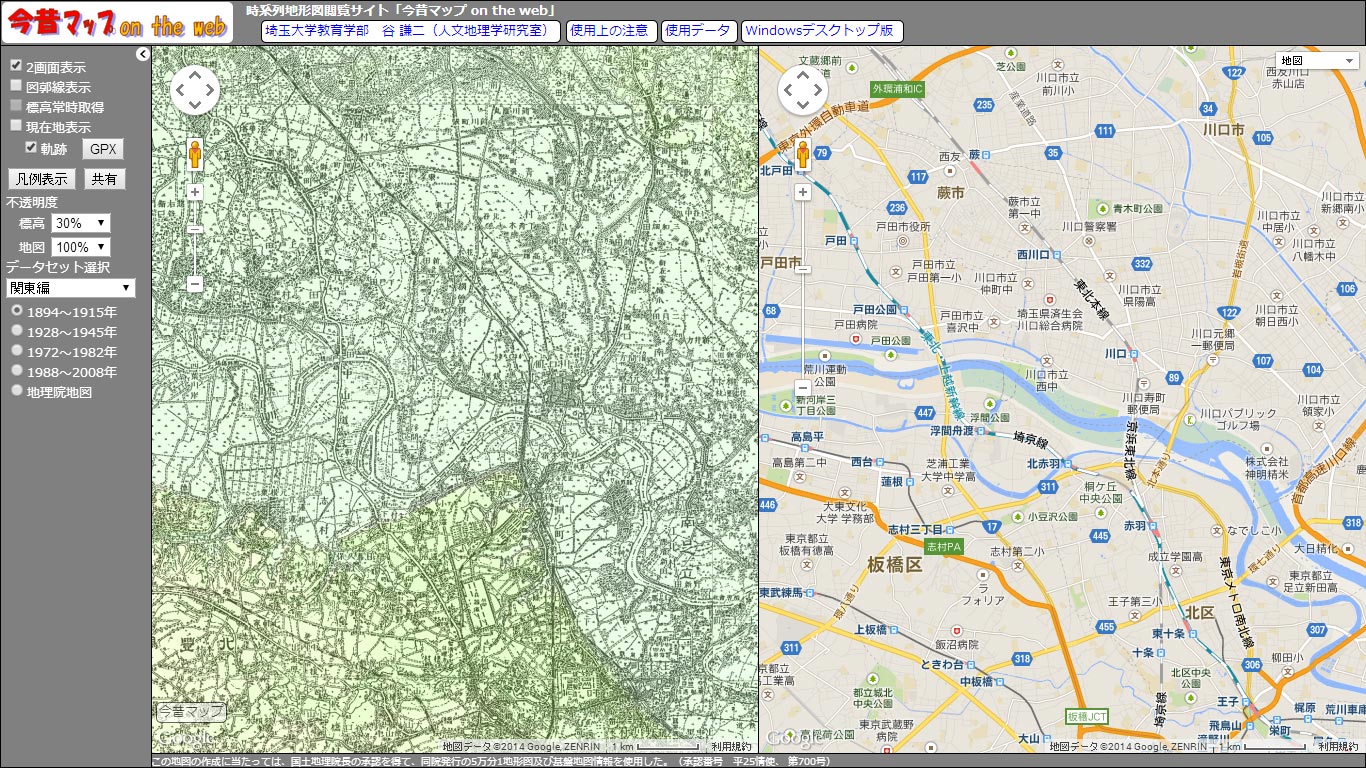1366x768 pixels.
Task: Open the 使用上の注意 link
Action: (x=612, y=31)
